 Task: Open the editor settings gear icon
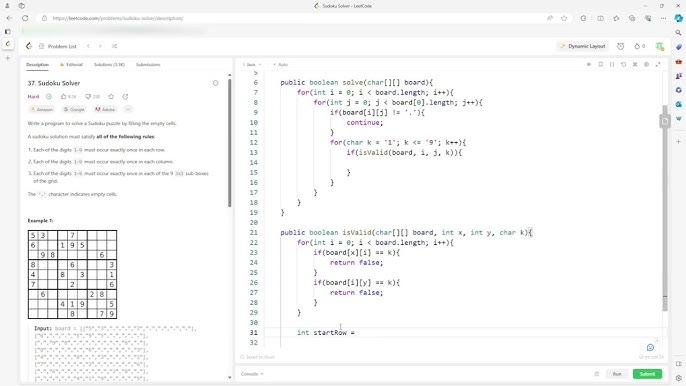click(x=646, y=64)
